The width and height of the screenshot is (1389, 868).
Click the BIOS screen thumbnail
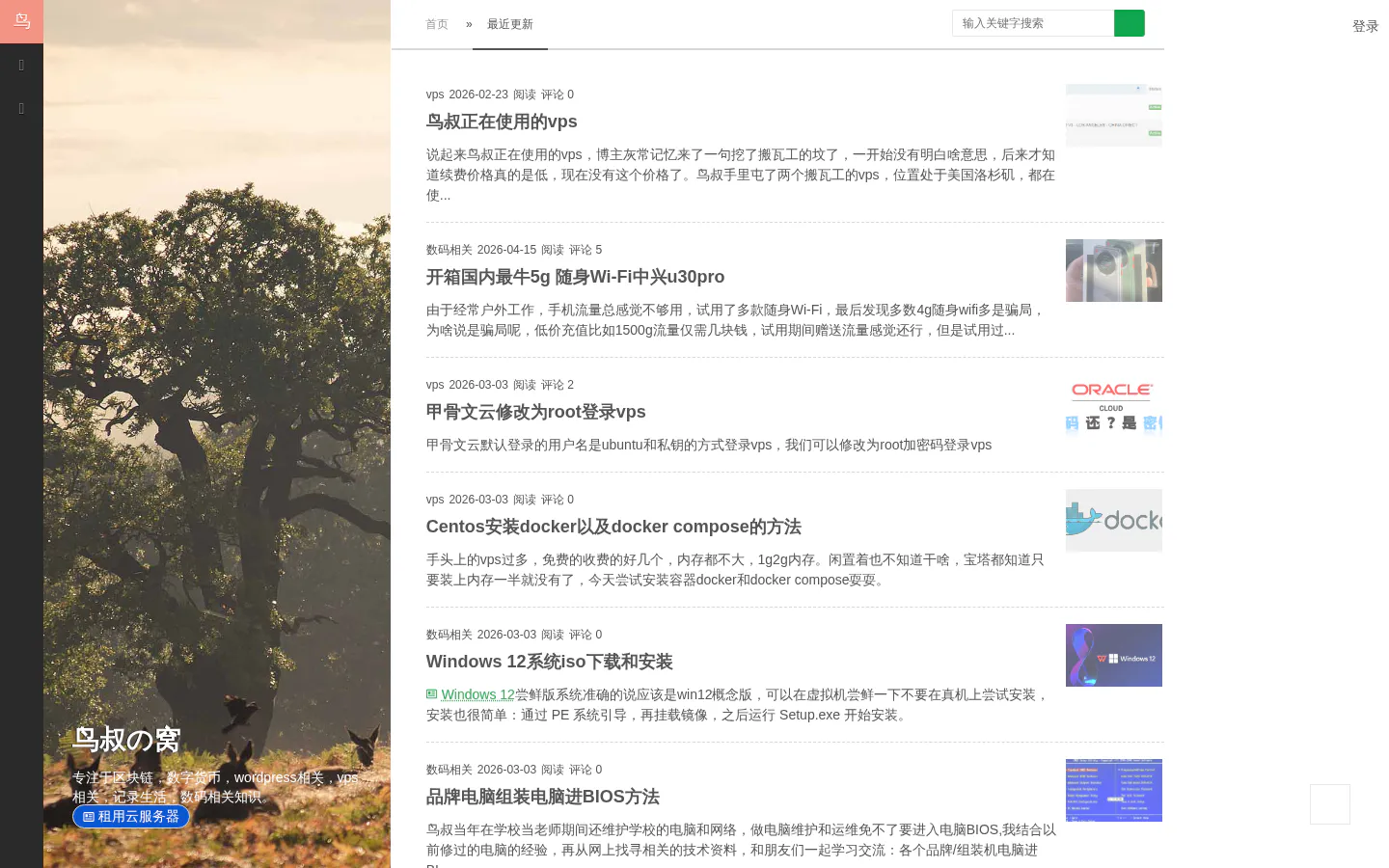1114,790
